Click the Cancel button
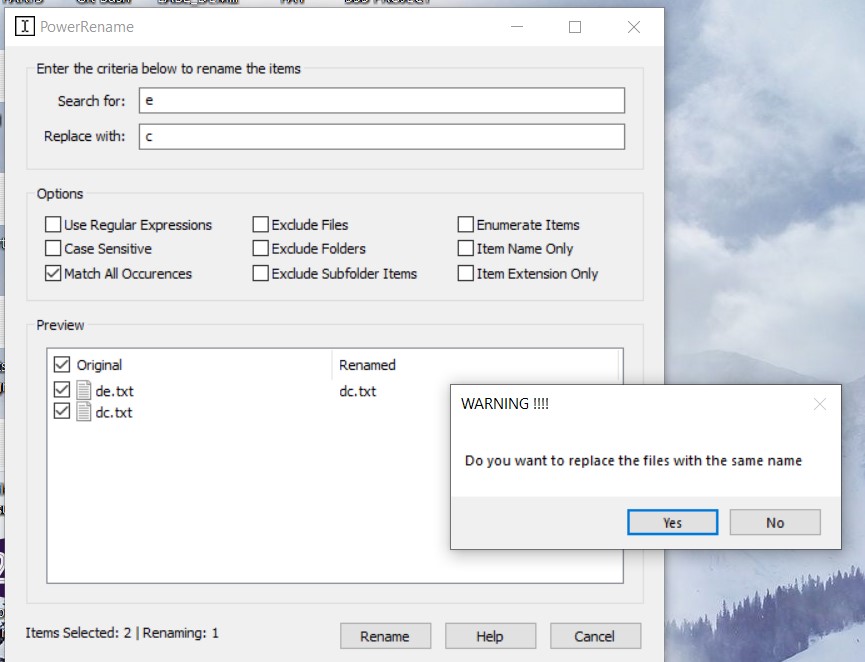The height and width of the screenshot is (662, 865). (x=595, y=636)
